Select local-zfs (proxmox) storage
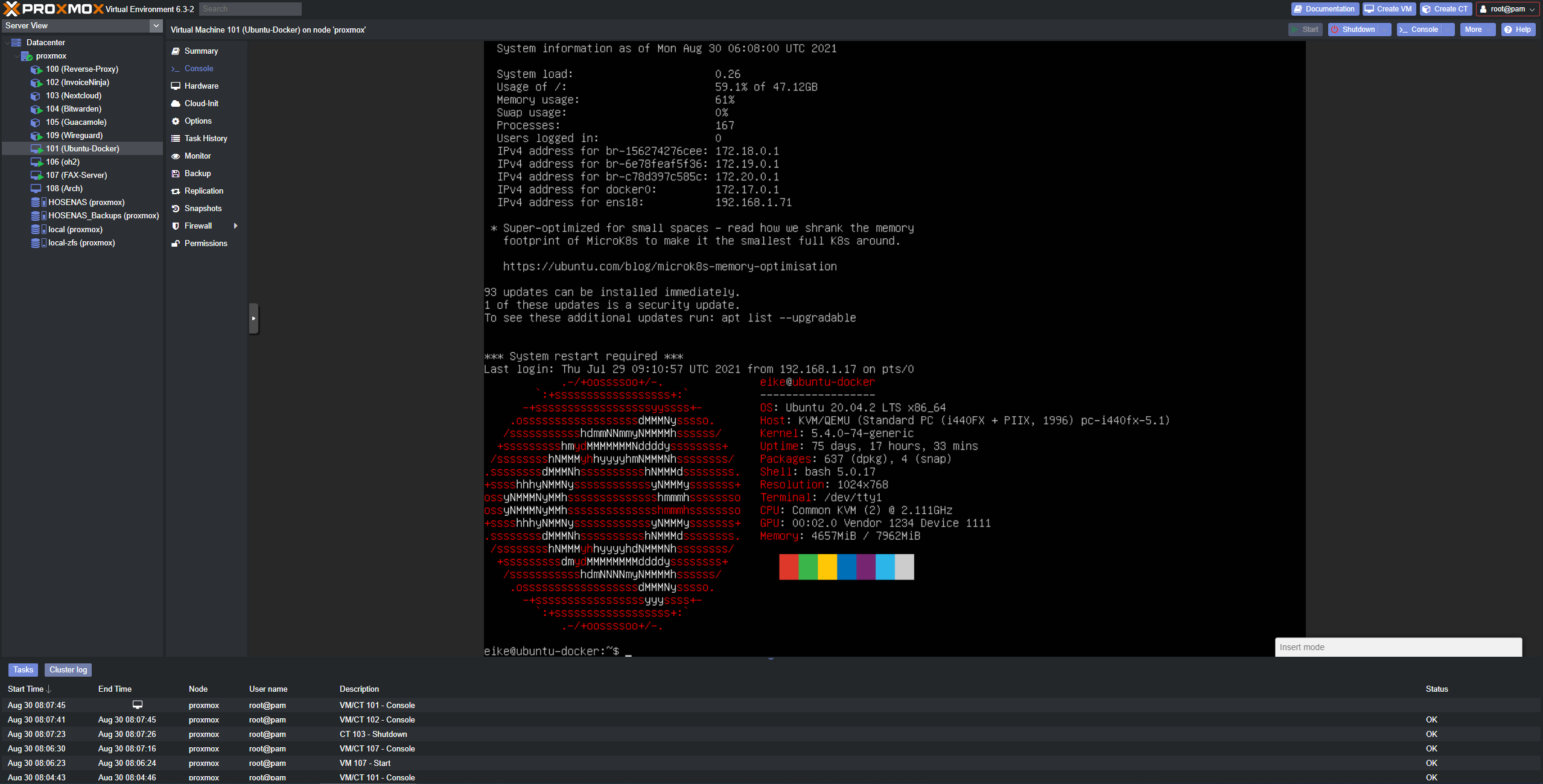This screenshot has height=784, width=1543. pyautogui.click(x=81, y=242)
